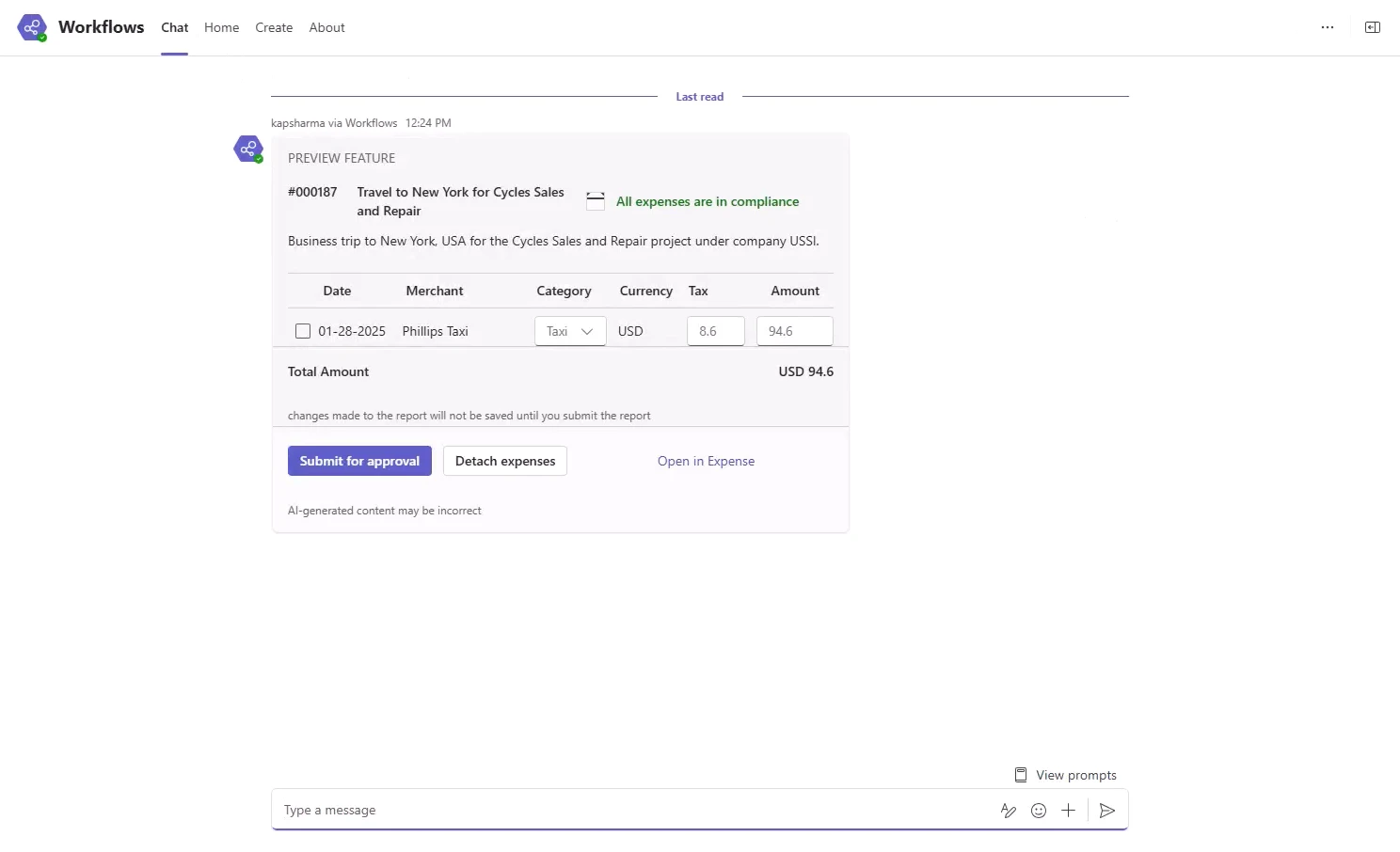Open the About tab
1400x852 pixels.
point(326,27)
